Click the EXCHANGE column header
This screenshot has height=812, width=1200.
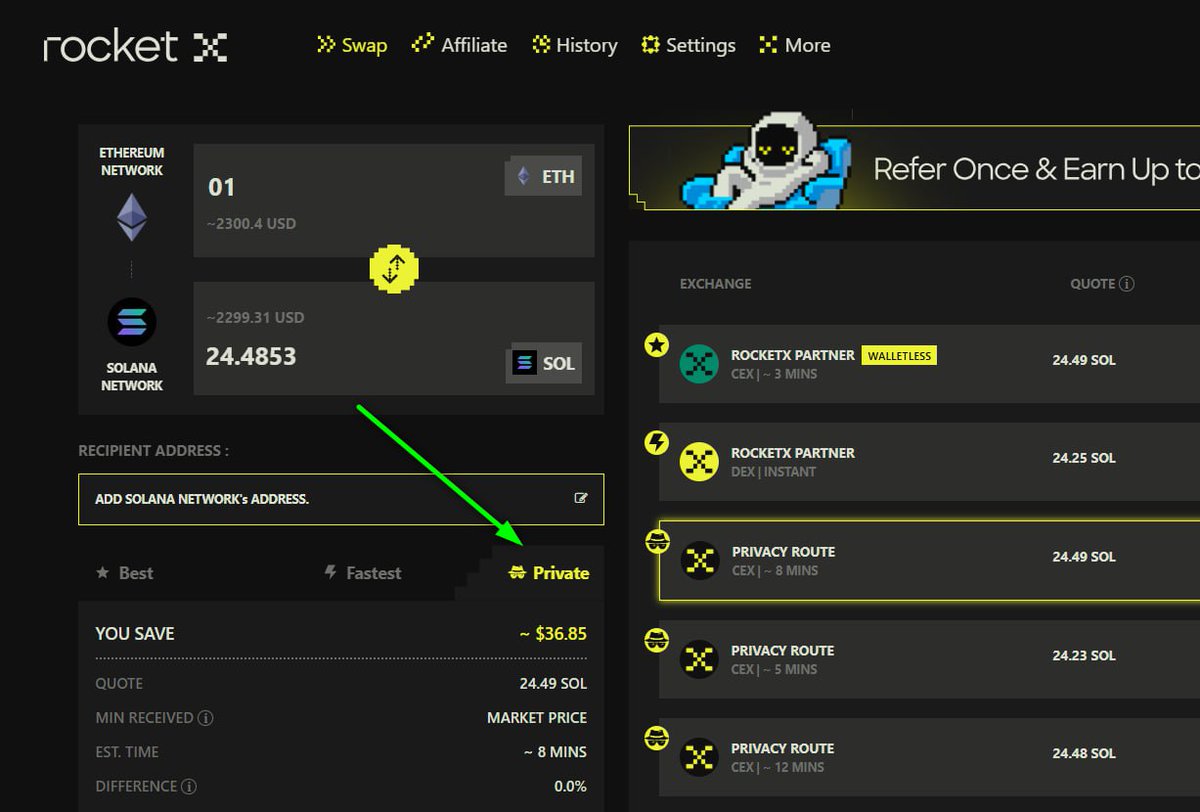coord(715,284)
